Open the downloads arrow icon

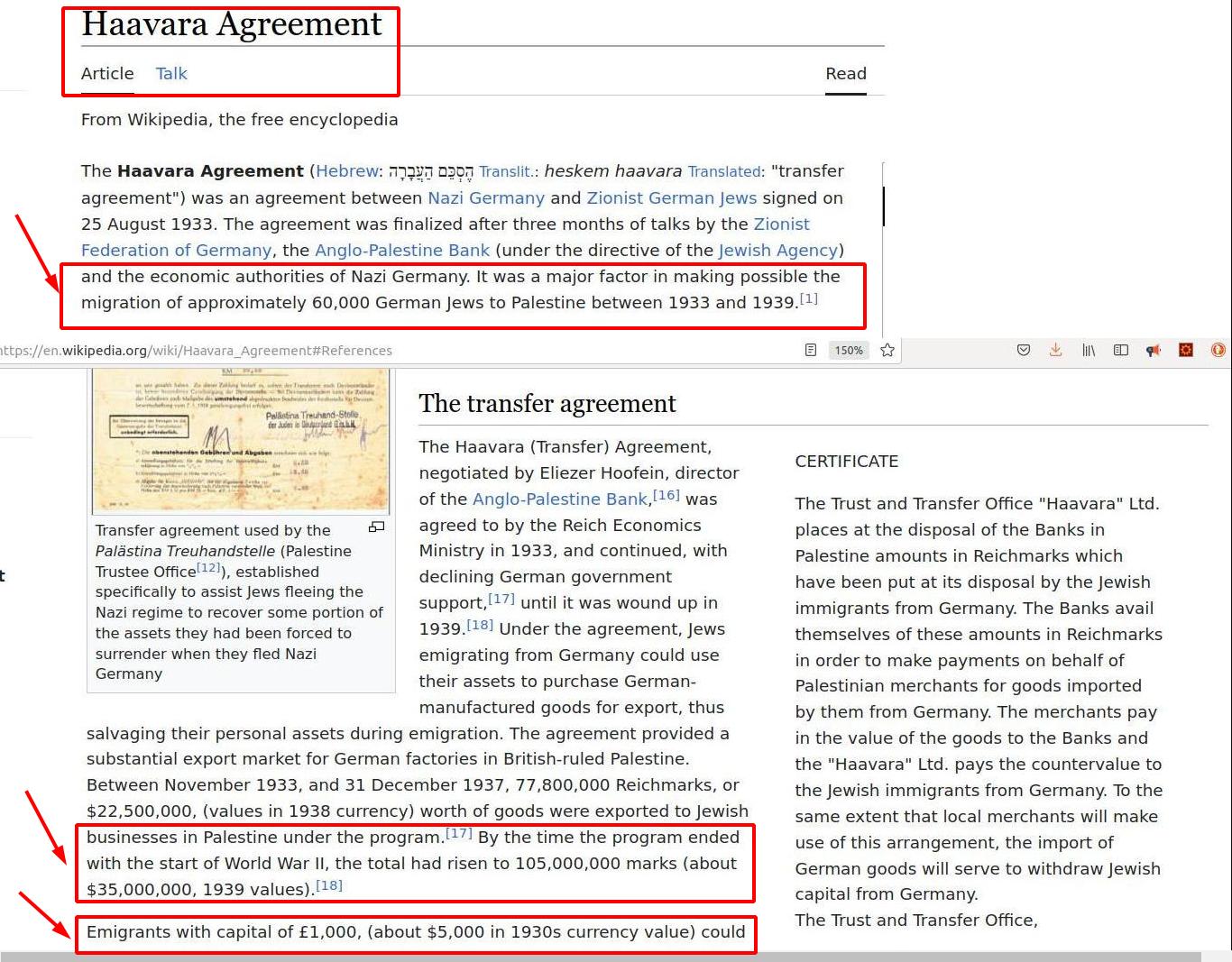[1055, 350]
